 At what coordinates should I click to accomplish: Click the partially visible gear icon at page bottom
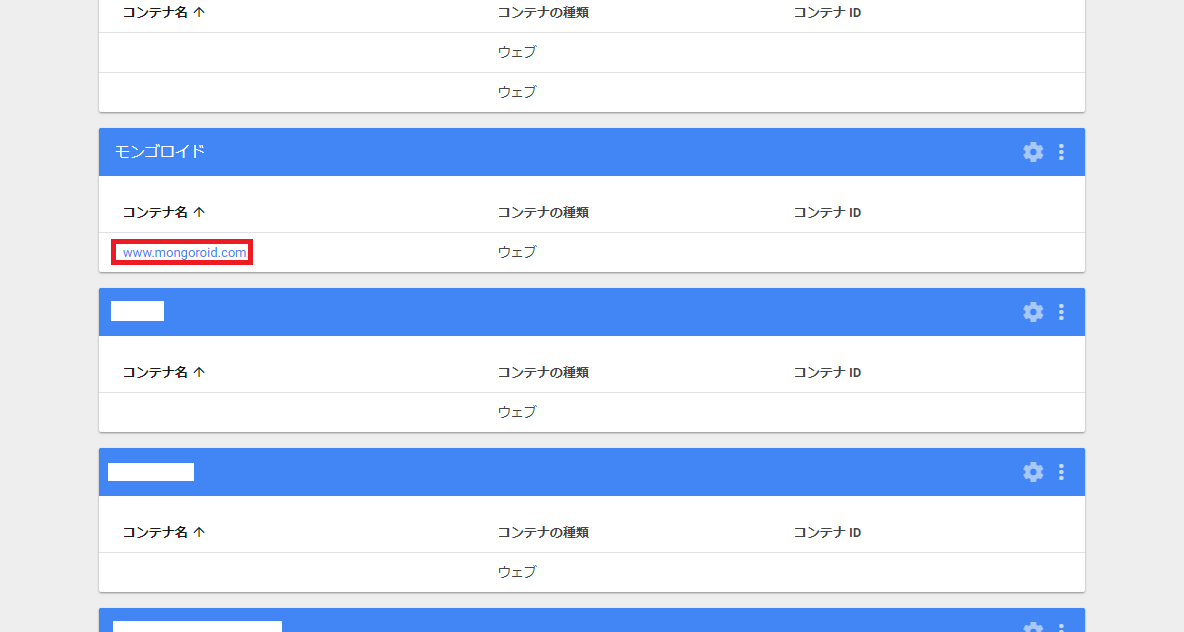pyautogui.click(x=1033, y=627)
